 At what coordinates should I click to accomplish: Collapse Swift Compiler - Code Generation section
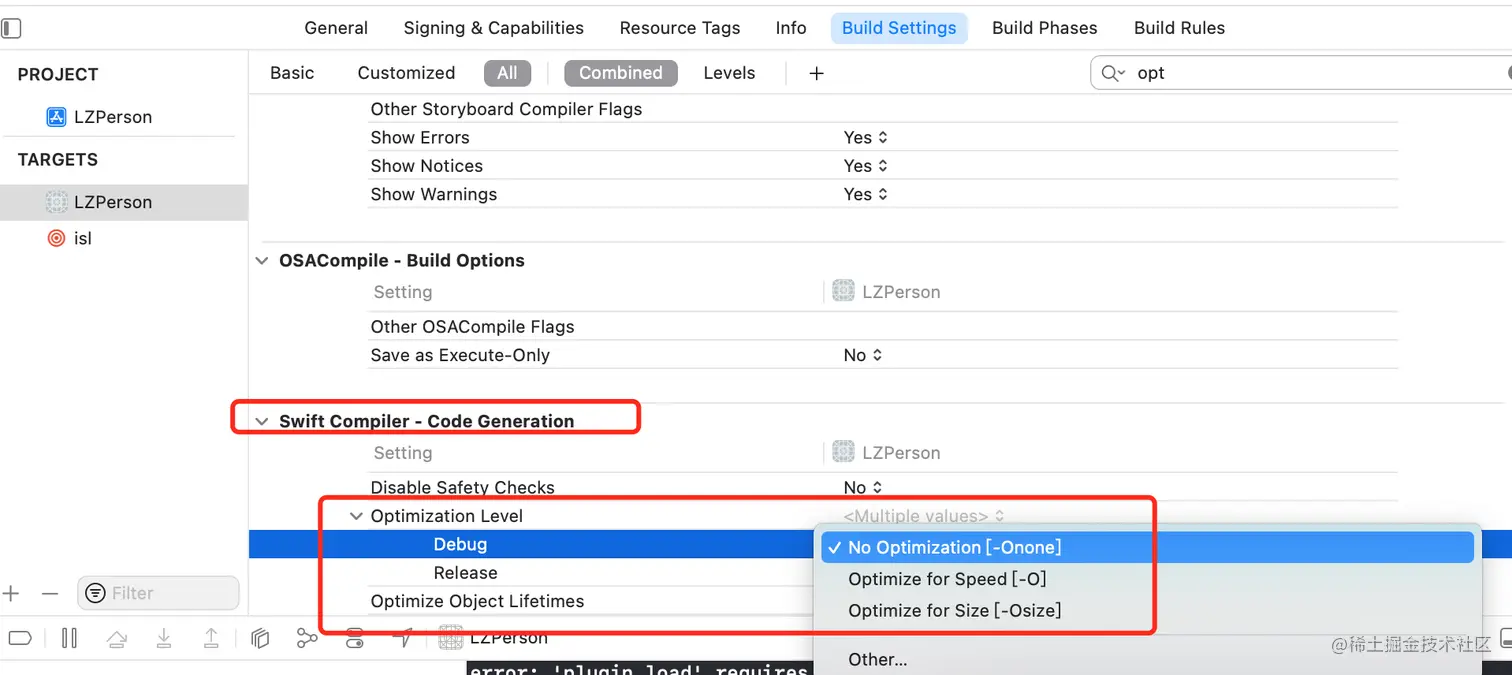click(x=262, y=421)
